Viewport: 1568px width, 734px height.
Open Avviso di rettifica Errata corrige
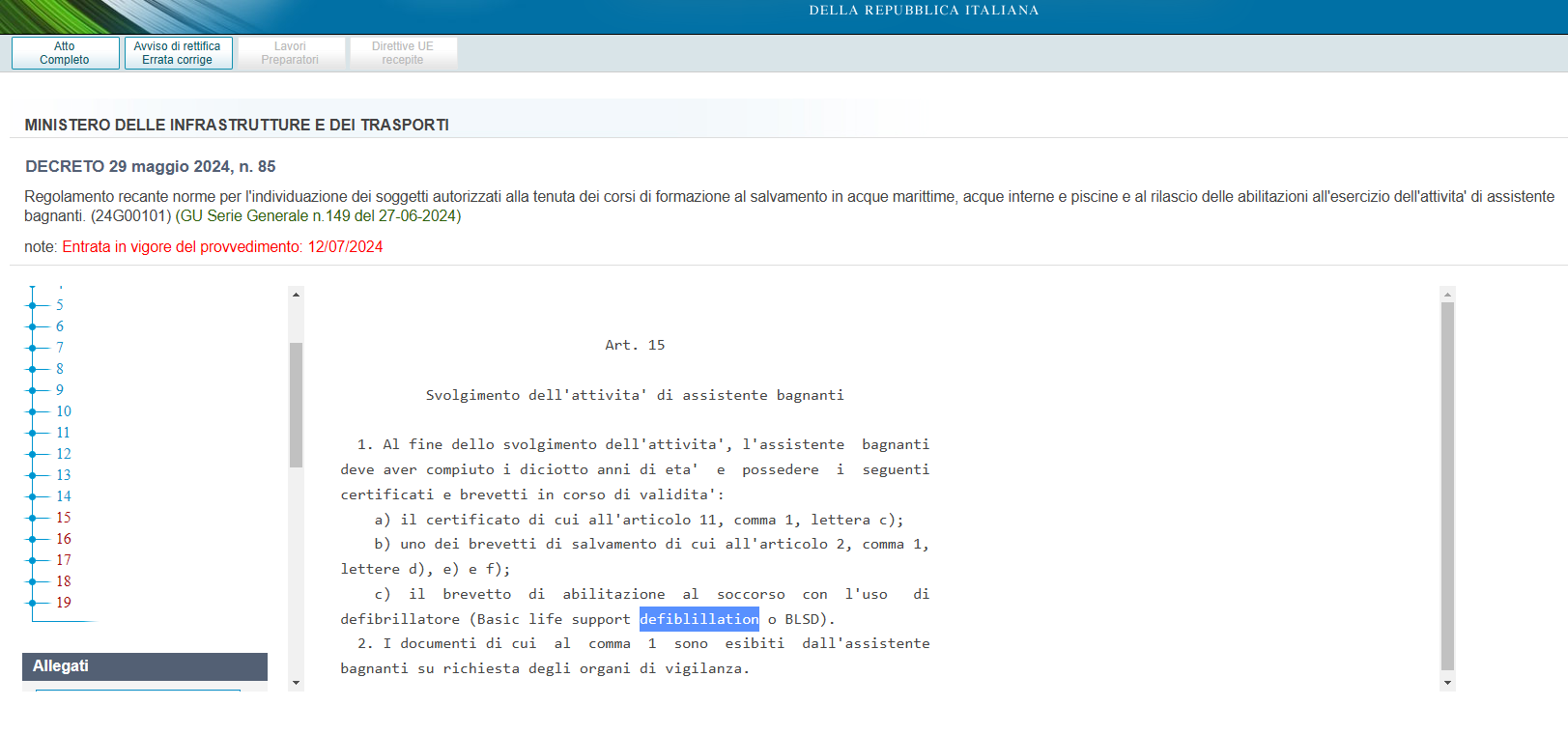(178, 53)
